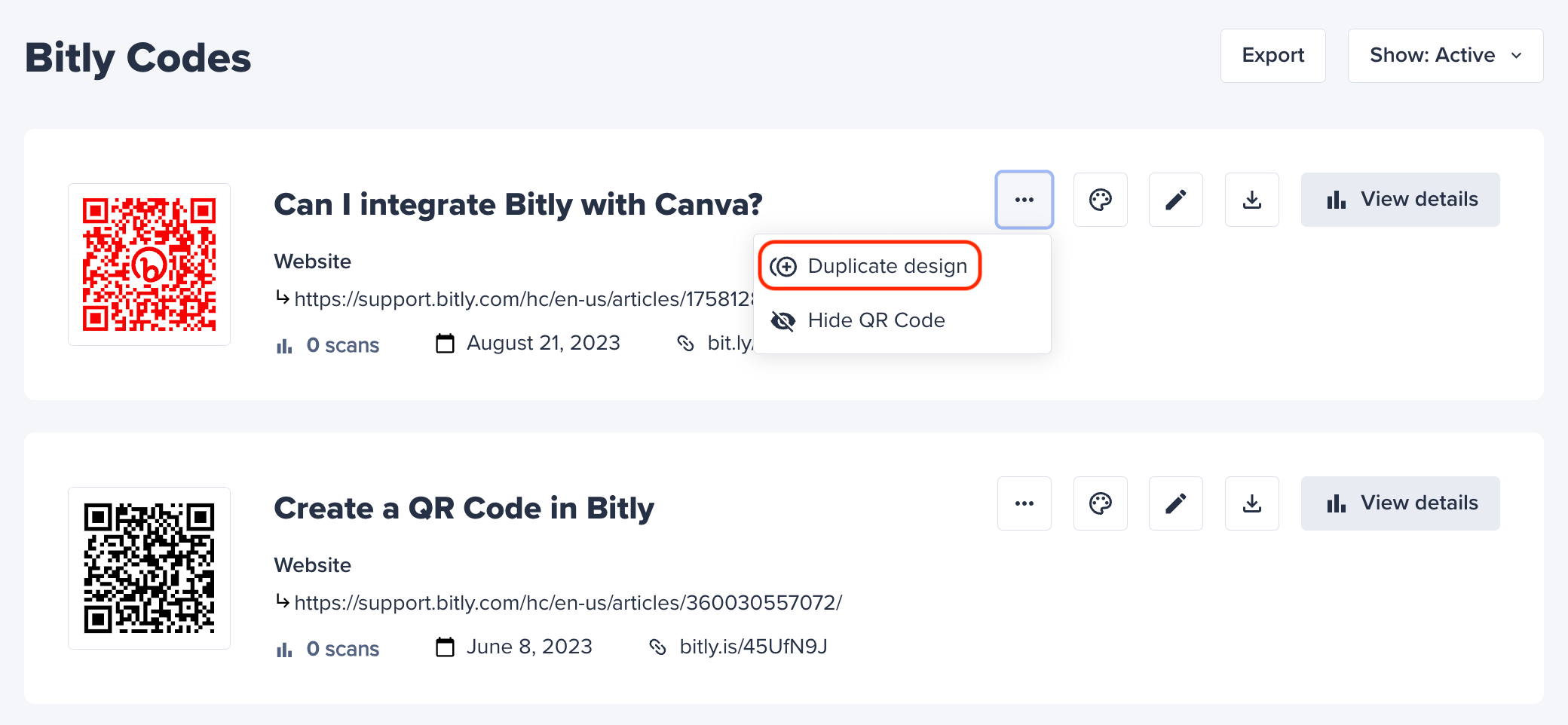This screenshot has width=1568, height=725.
Task: Click the red Canva QR code thumbnail
Action: click(149, 265)
